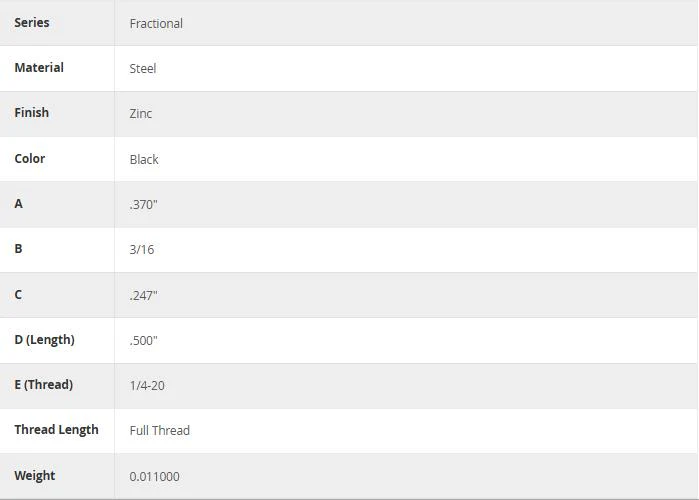
Task: Select the Fractional series value
Action: pyautogui.click(x=156, y=24)
